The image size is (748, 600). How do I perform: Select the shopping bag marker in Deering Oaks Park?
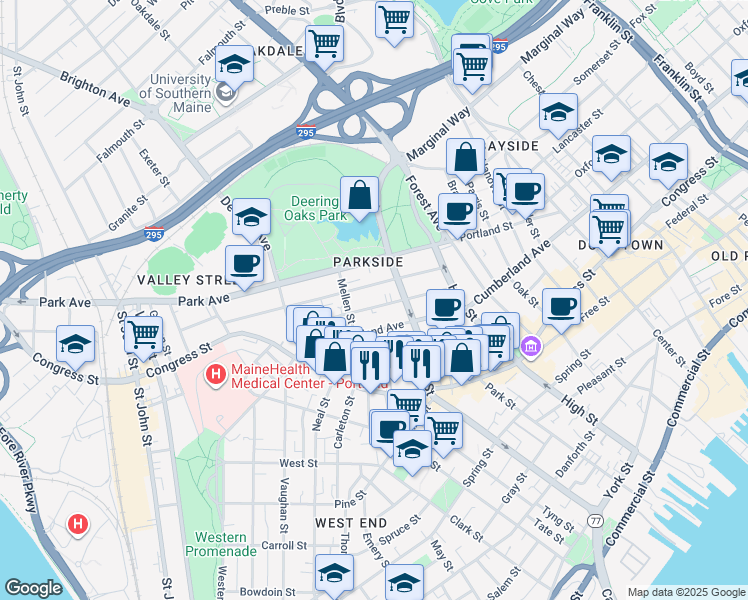coord(360,196)
